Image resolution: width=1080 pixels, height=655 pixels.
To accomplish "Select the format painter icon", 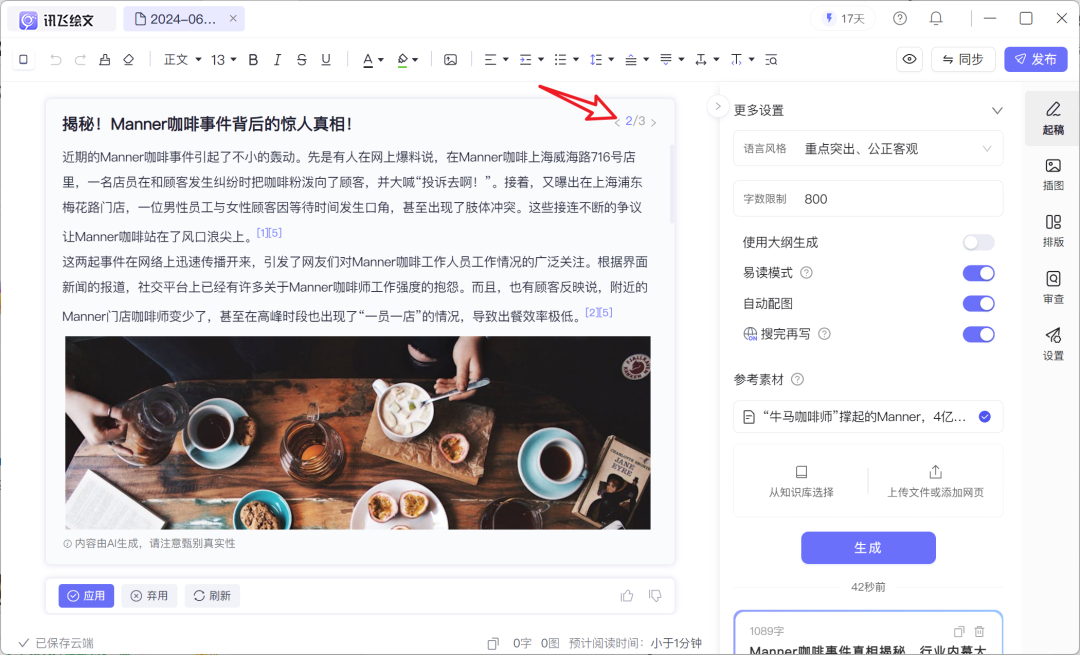I will (x=105, y=60).
